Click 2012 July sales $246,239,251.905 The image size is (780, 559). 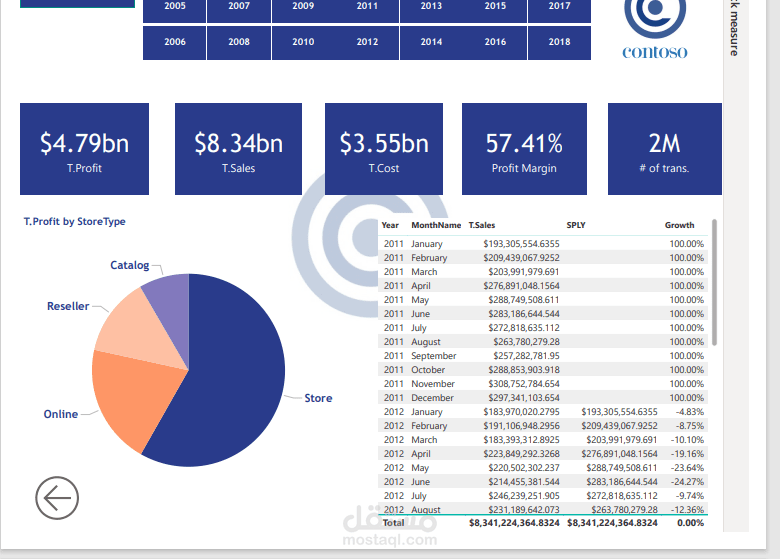coord(524,496)
